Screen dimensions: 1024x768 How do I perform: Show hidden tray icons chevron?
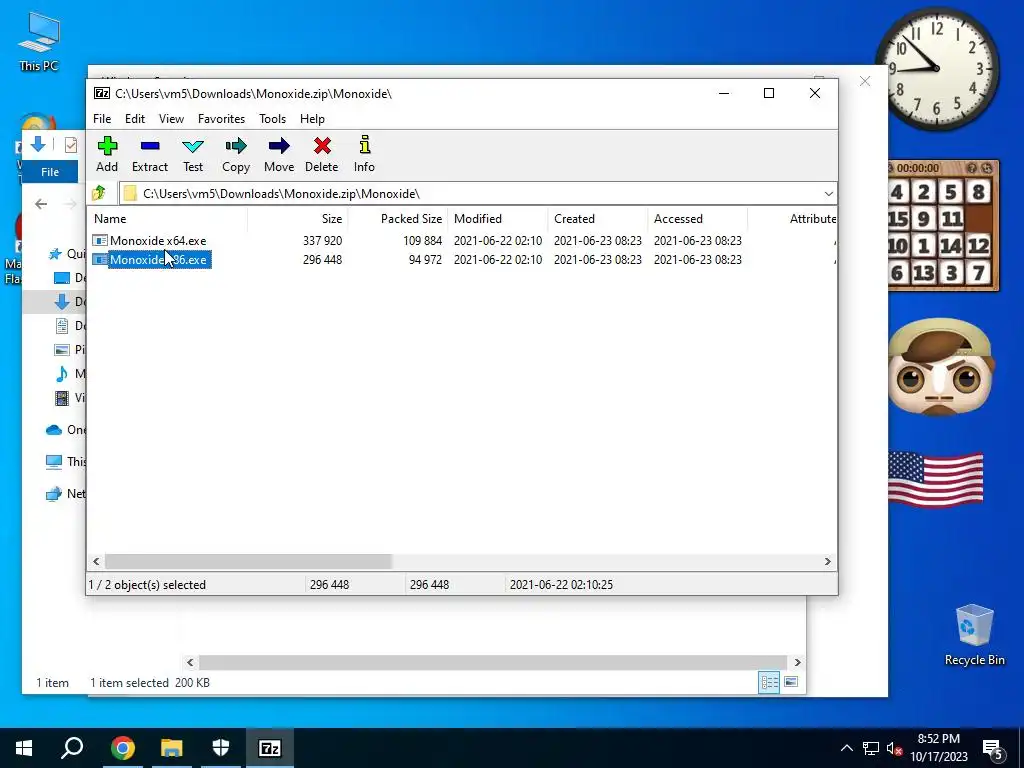pos(846,748)
